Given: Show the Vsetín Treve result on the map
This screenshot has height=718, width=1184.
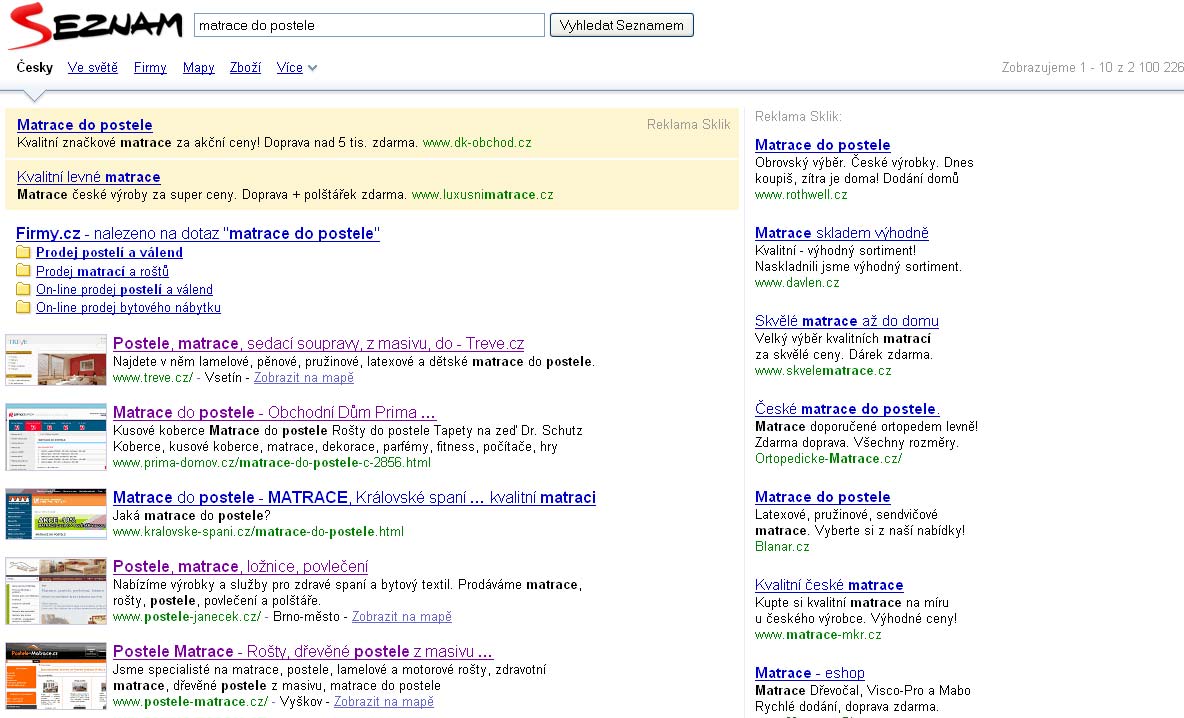Looking at the screenshot, I should tap(304, 377).
